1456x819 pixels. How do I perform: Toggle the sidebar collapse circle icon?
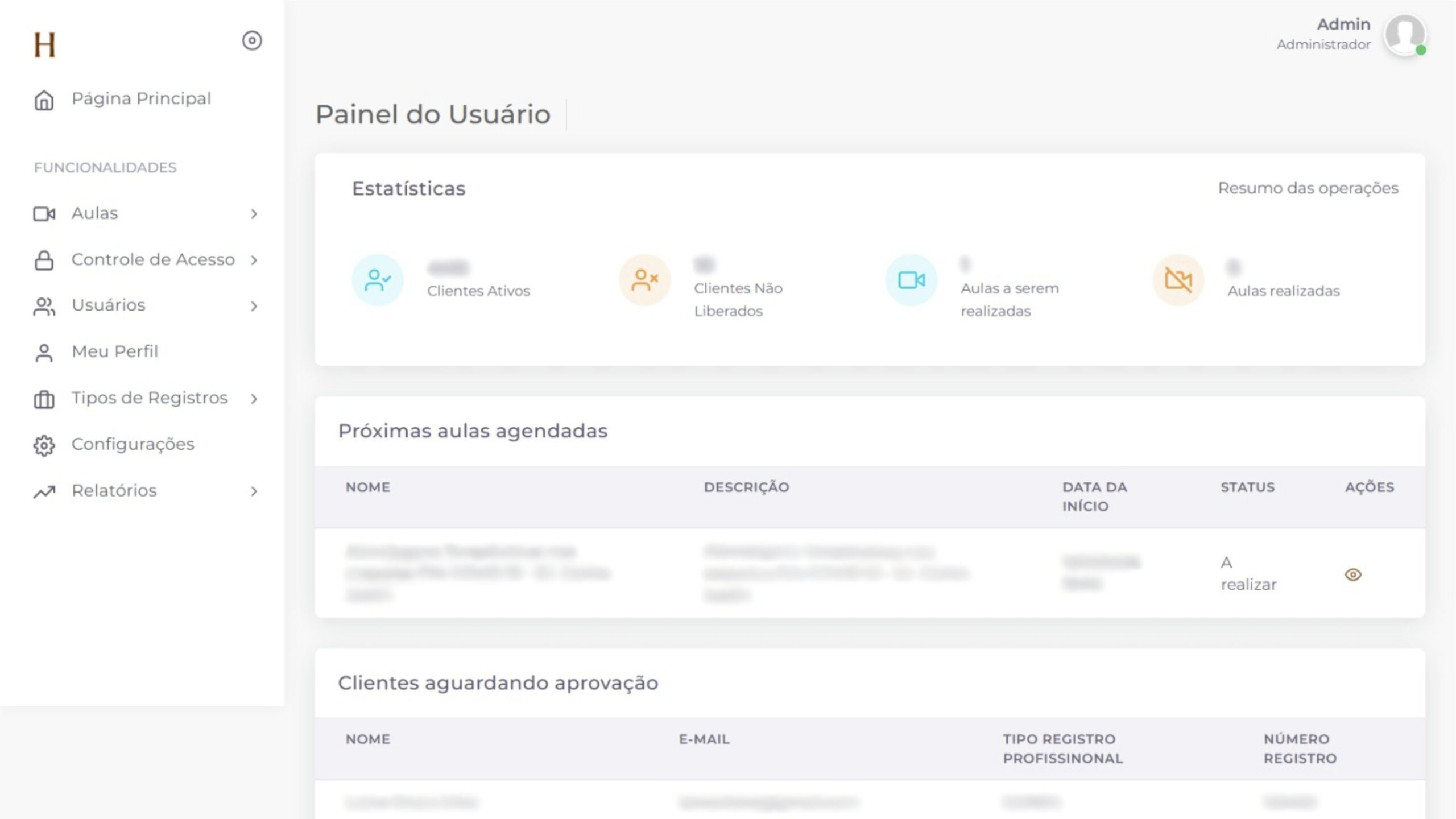click(x=252, y=40)
